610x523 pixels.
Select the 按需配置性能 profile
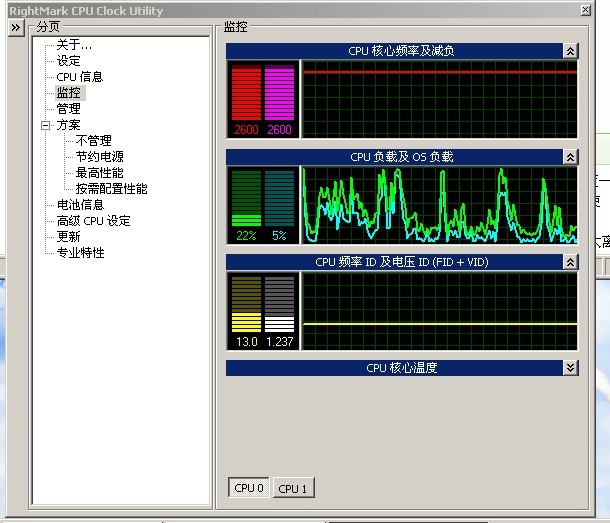point(112,189)
